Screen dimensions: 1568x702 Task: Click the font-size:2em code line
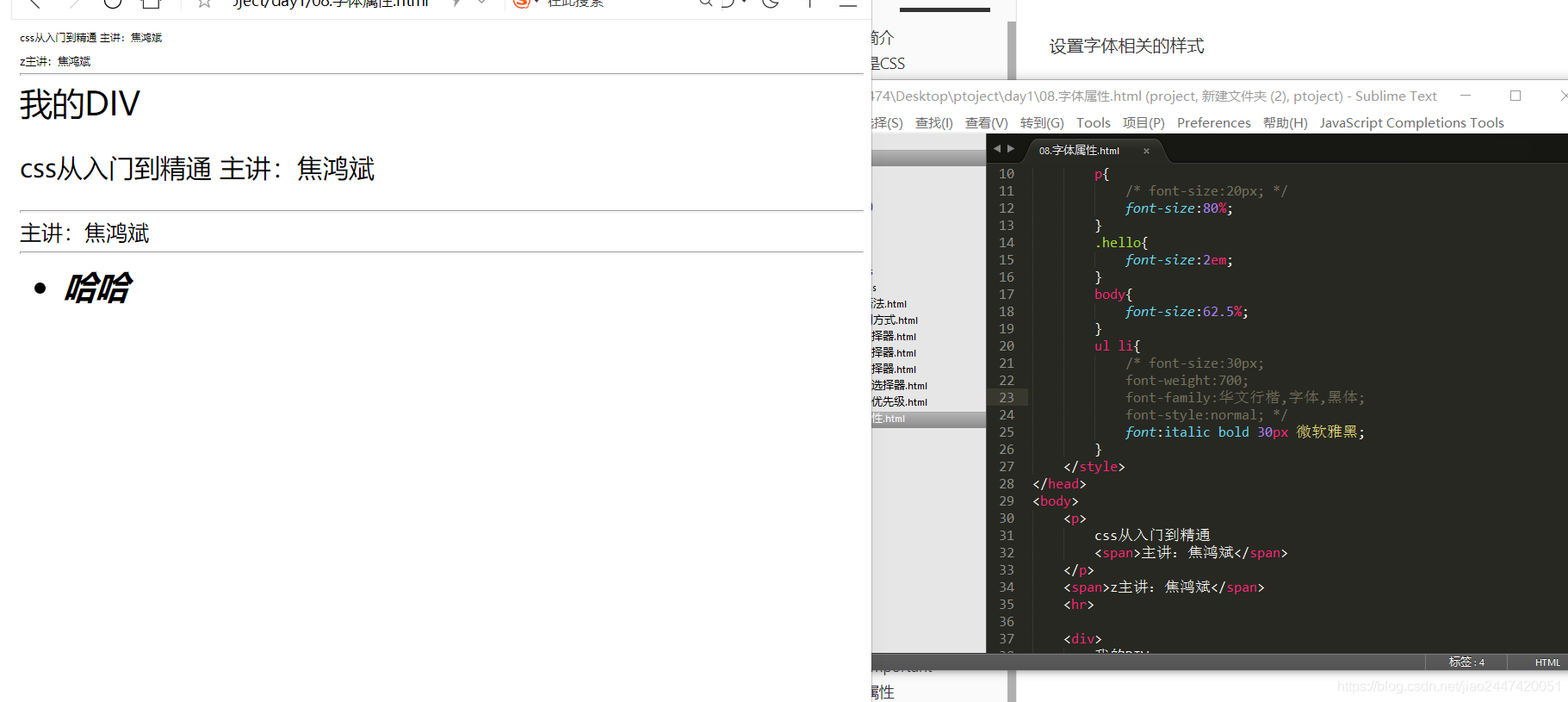[1179, 260]
